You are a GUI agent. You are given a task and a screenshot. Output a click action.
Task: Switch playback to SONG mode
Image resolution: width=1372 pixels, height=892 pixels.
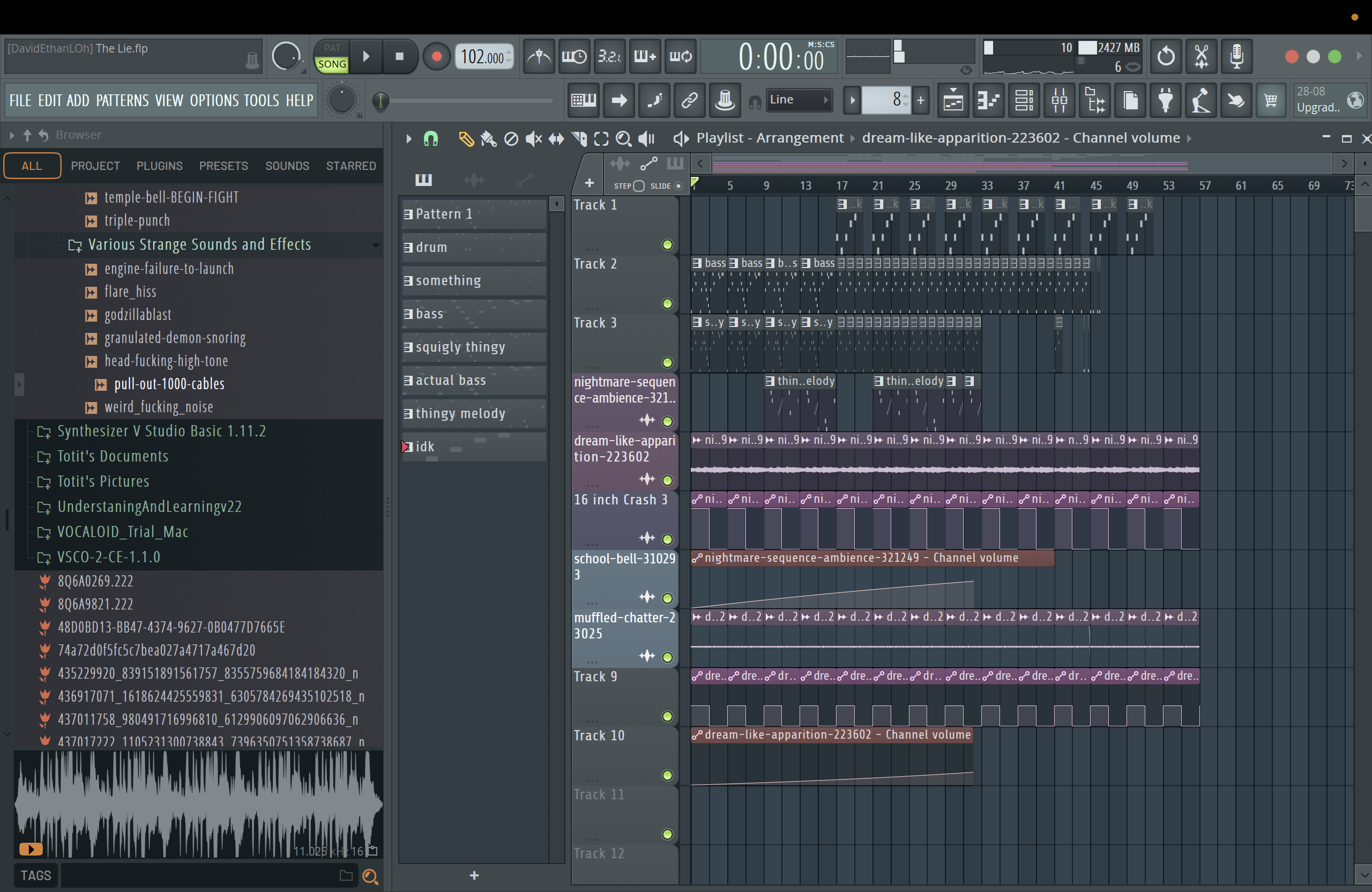tap(332, 64)
